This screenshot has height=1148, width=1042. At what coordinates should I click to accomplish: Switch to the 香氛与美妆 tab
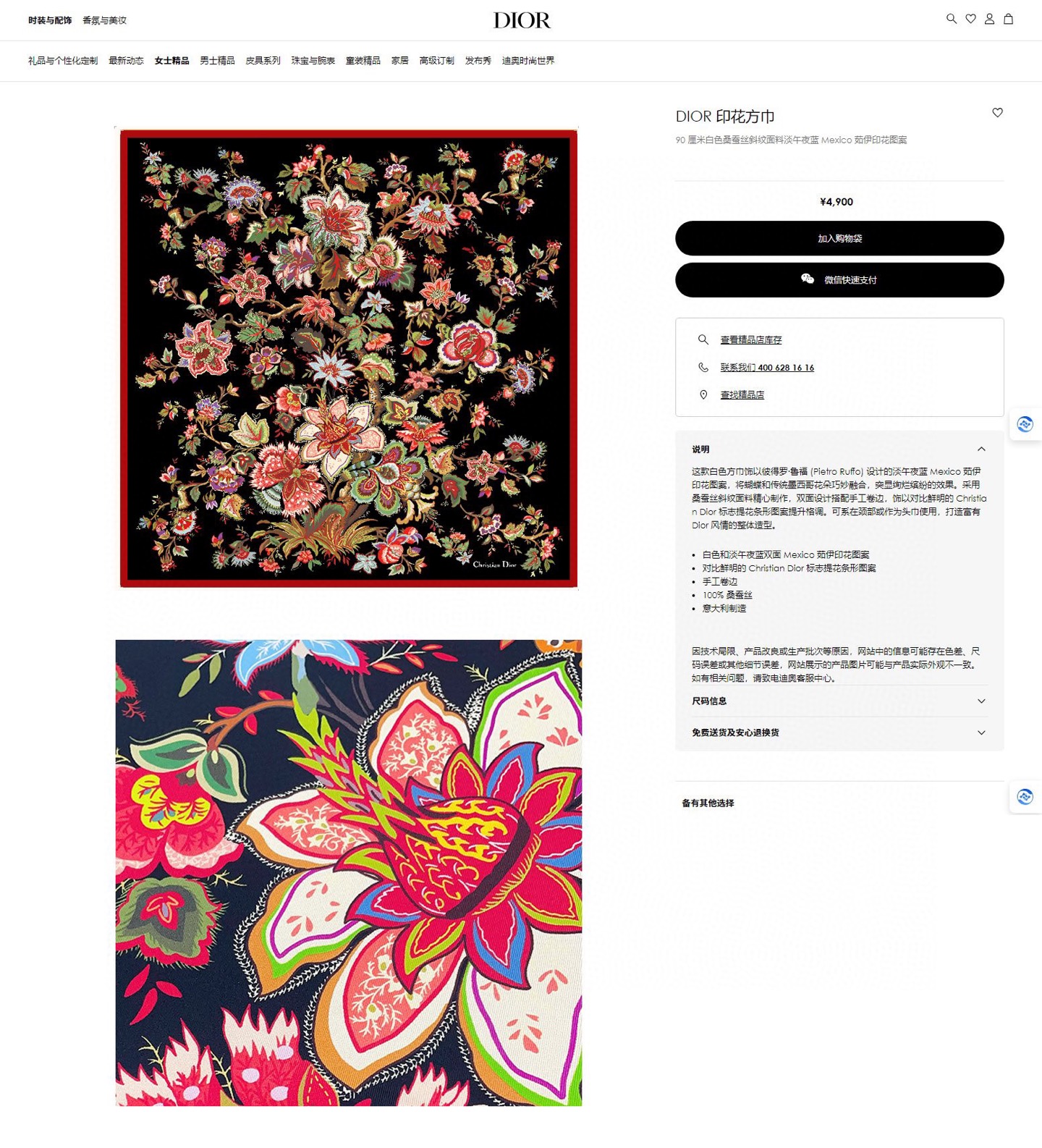[x=104, y=20]
